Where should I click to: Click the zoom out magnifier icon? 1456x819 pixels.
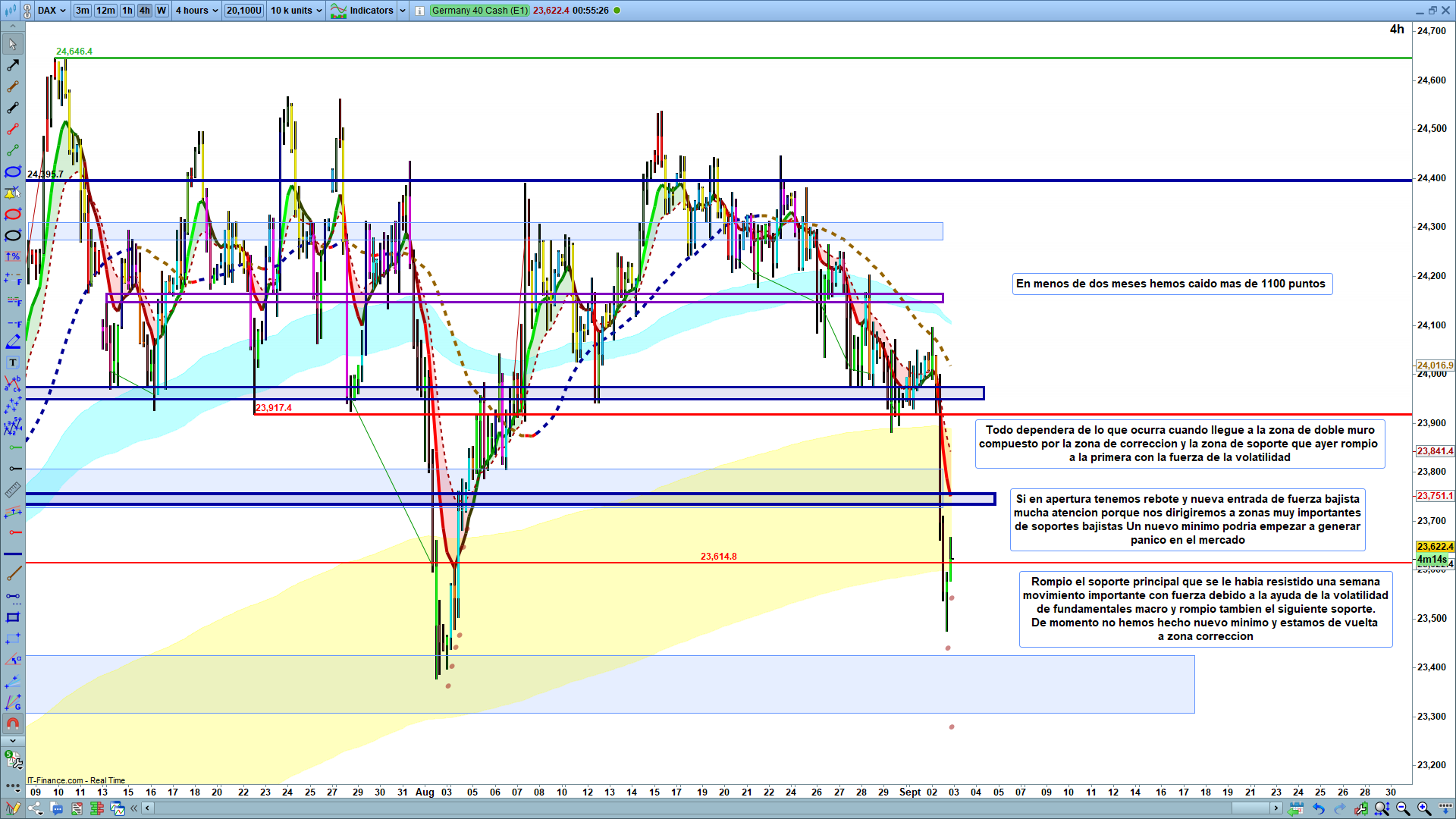point(1403,808)
